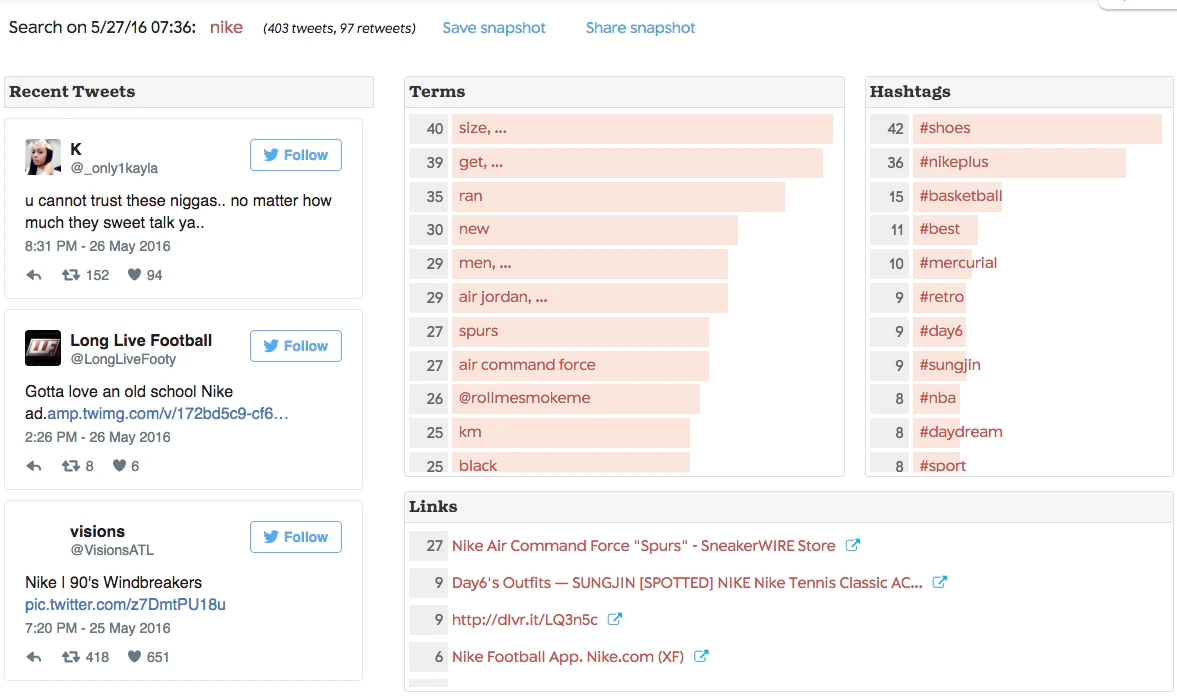Open K's profile picture
The height and width of the screenshot is (696, 1177).
(x=43, y=157)
